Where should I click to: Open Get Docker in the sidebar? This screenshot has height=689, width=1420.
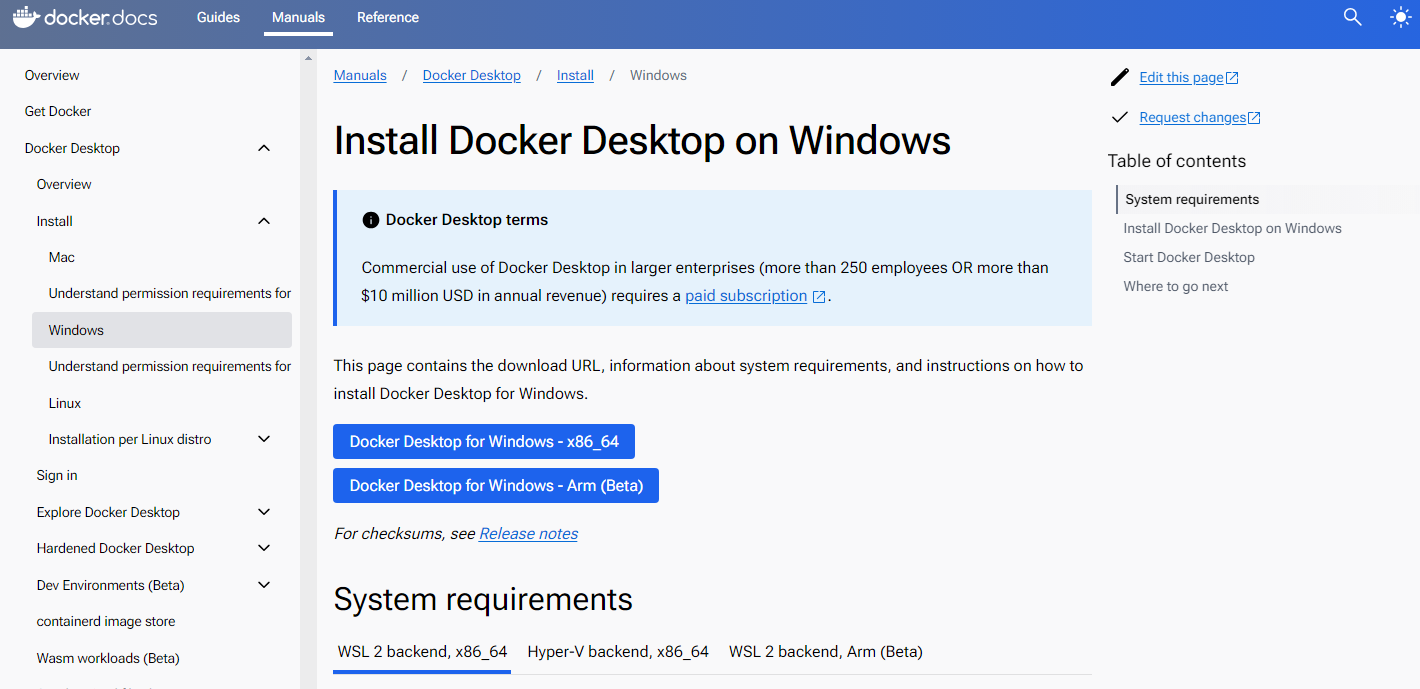[x=58, y=111]
